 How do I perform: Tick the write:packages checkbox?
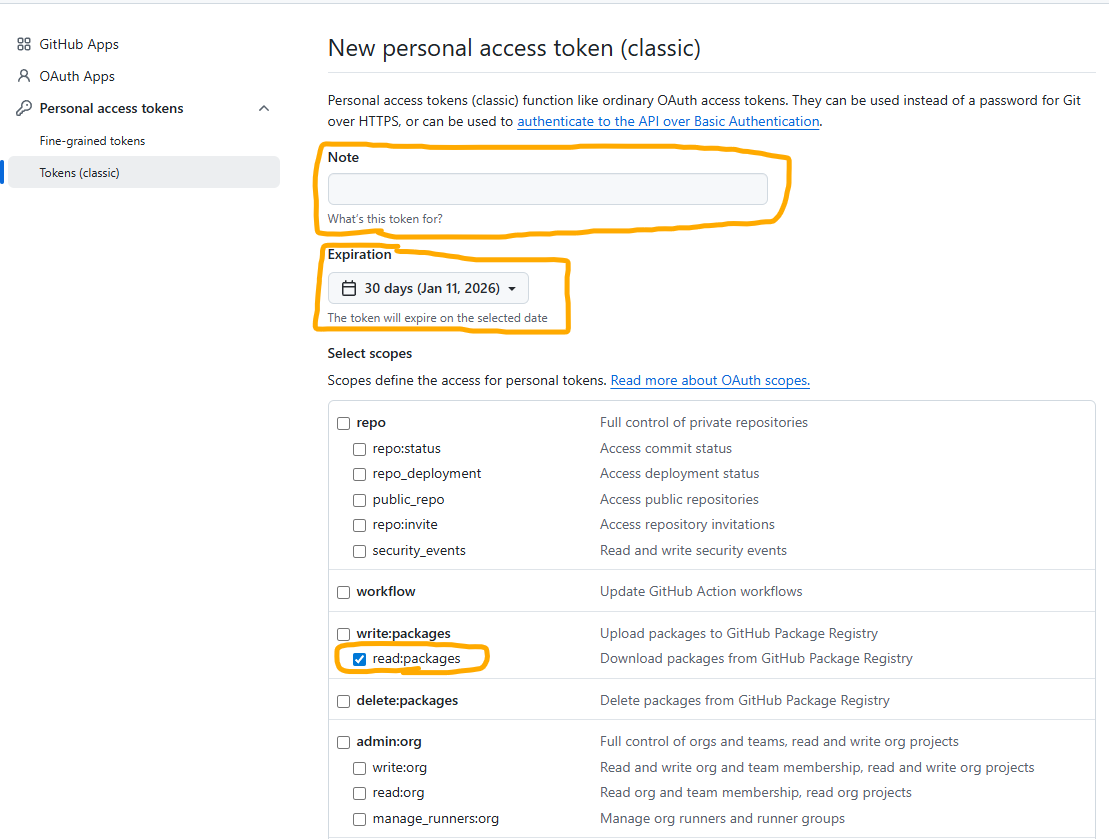coord(344,634)
